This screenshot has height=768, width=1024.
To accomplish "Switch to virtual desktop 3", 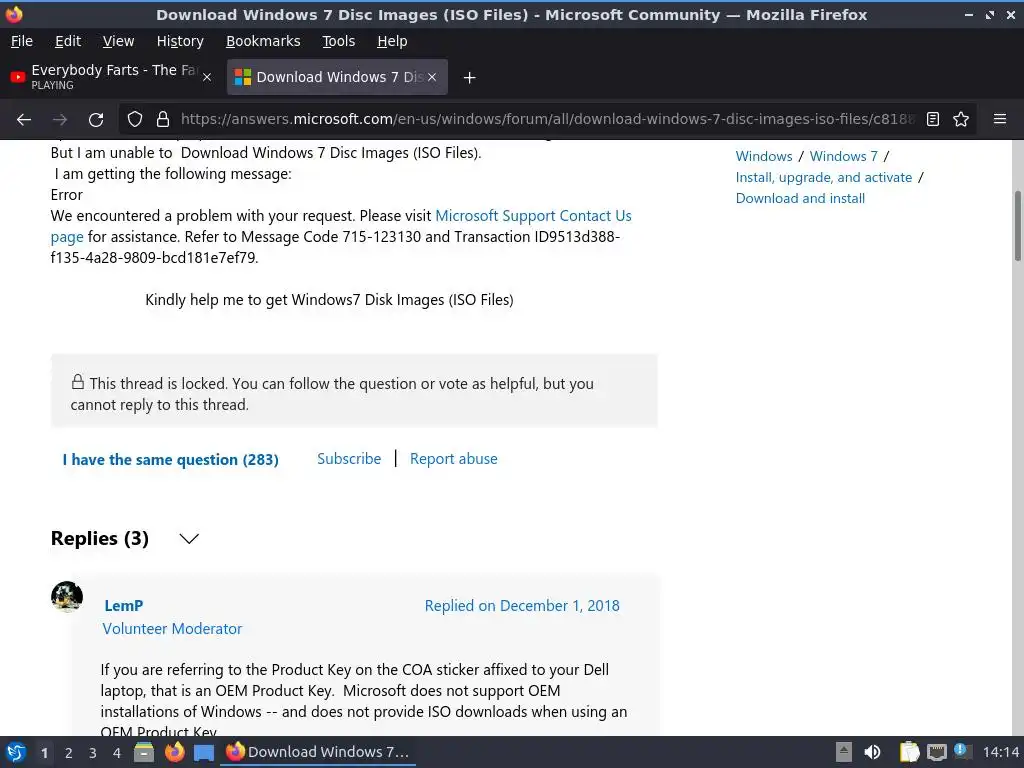I will click(x=93, y=753).
